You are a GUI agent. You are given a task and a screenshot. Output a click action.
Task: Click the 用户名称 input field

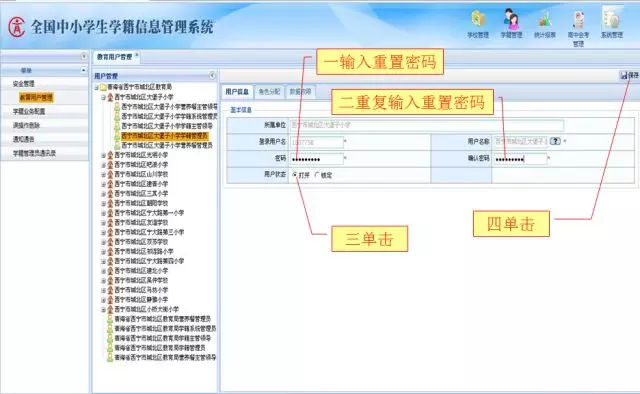click(x=520, y=141)
